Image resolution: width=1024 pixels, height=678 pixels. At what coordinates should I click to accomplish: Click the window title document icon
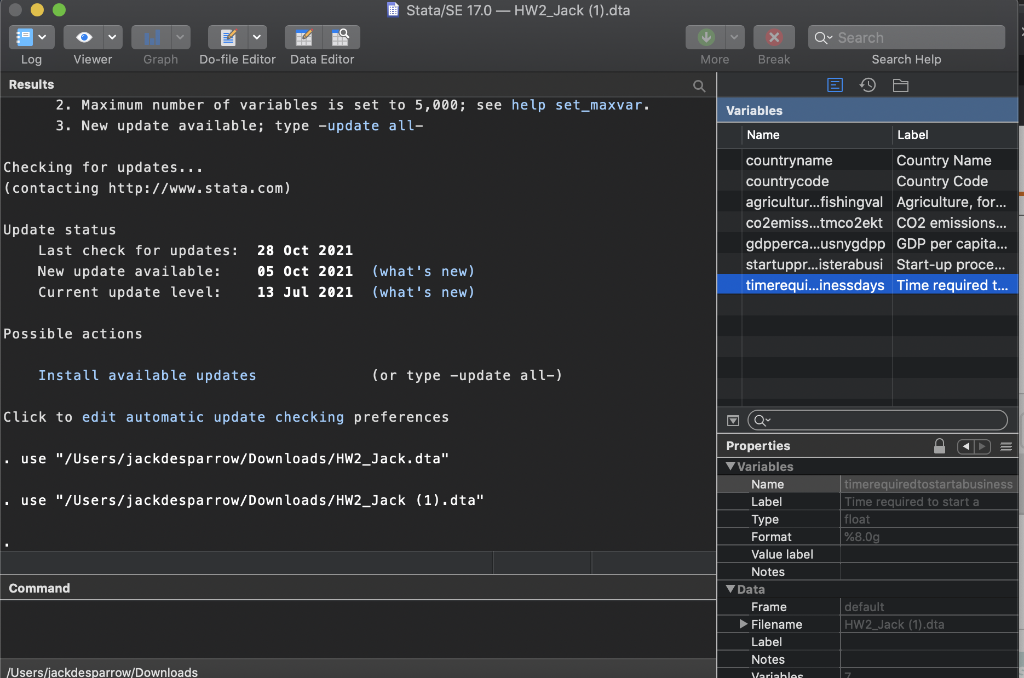coord(392,9)
